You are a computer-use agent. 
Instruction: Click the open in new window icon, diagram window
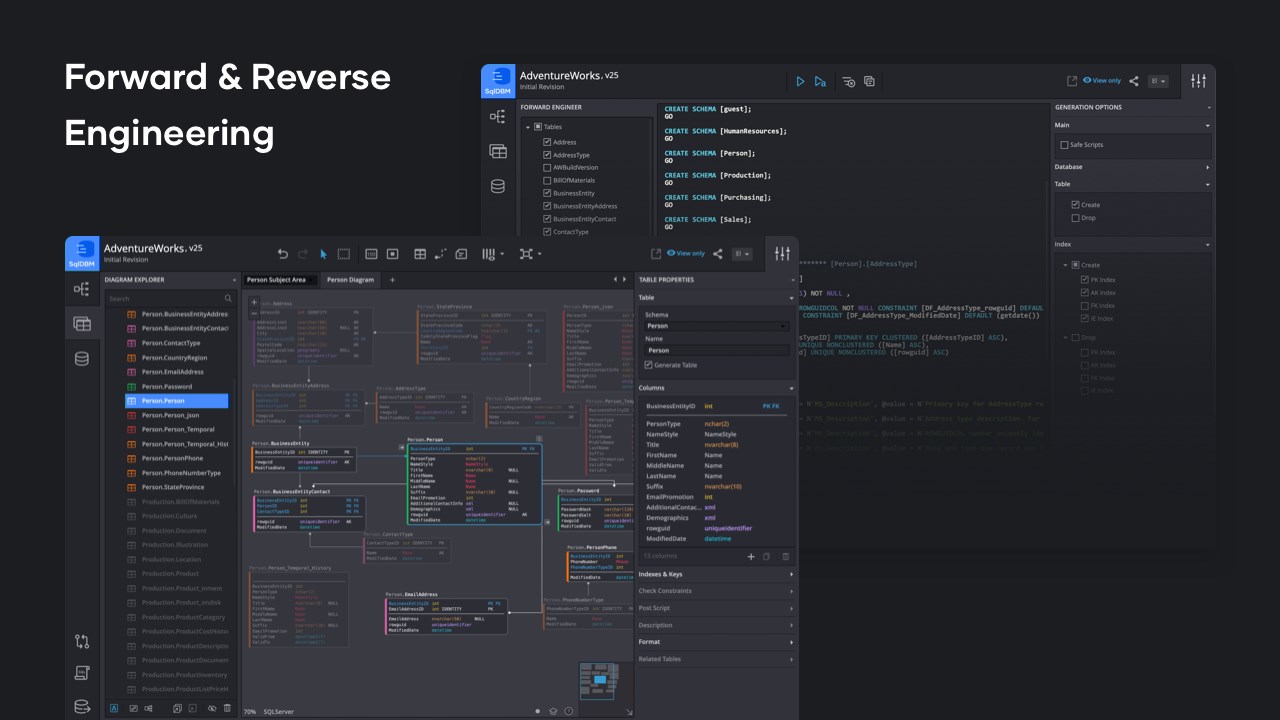[x=656, y=254]
